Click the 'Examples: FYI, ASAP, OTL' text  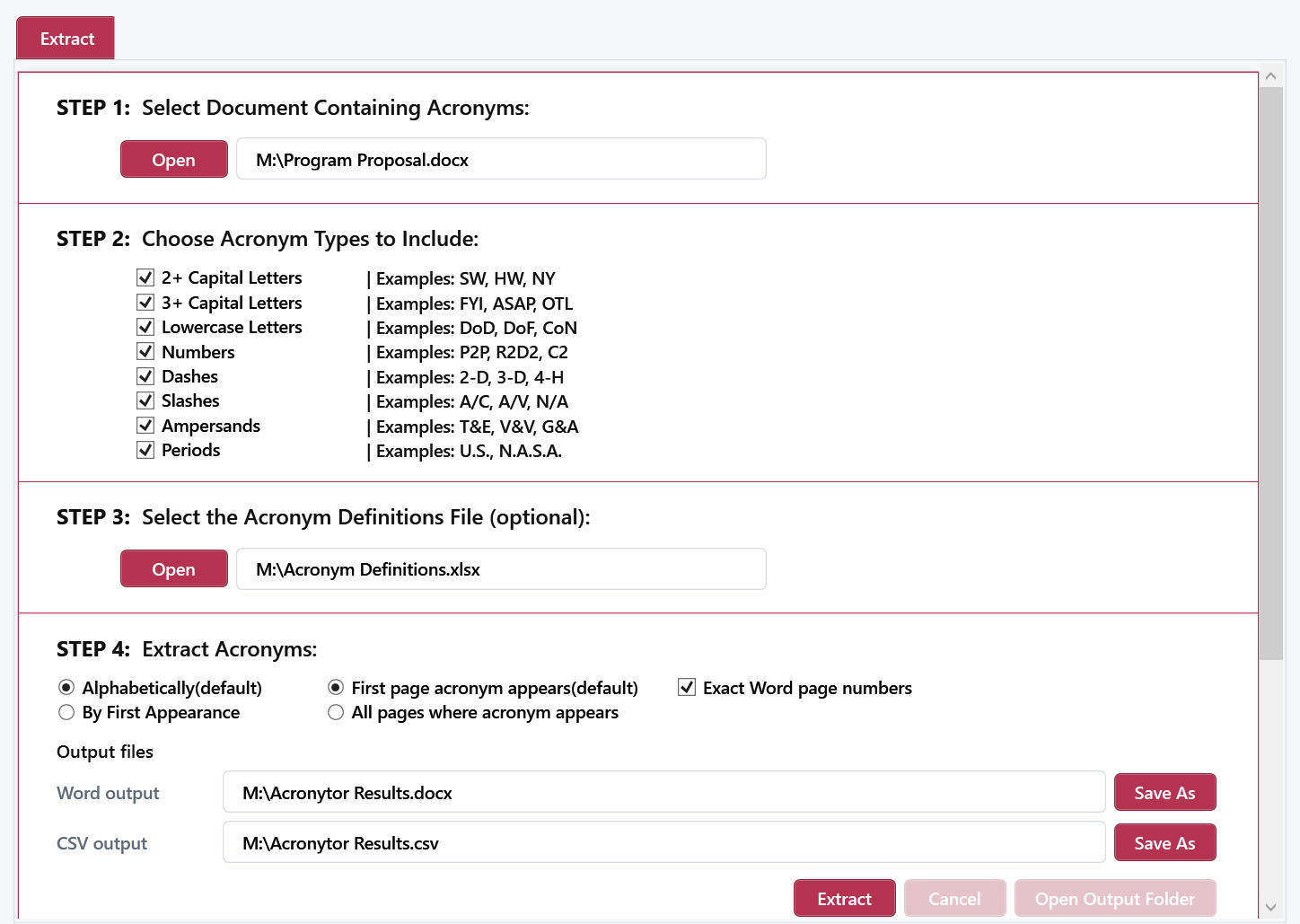(x=474, y=304)
